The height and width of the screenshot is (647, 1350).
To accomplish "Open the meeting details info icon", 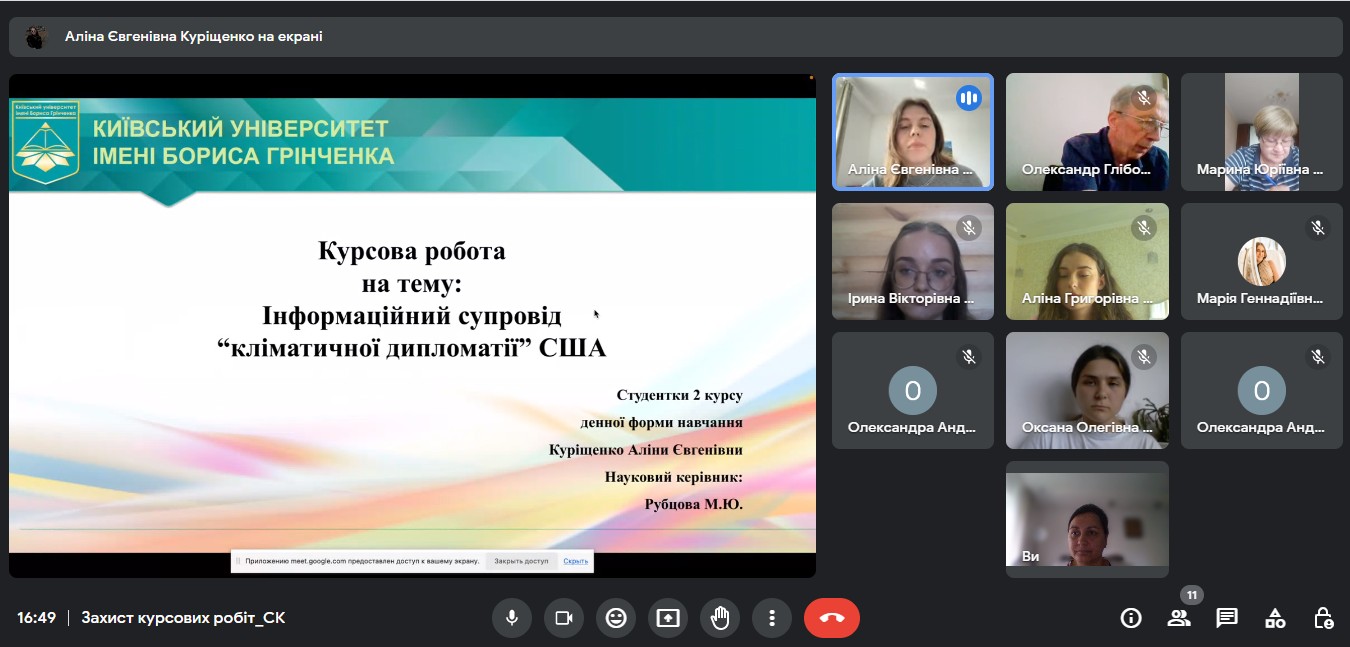I will (x=1131, y=618).
